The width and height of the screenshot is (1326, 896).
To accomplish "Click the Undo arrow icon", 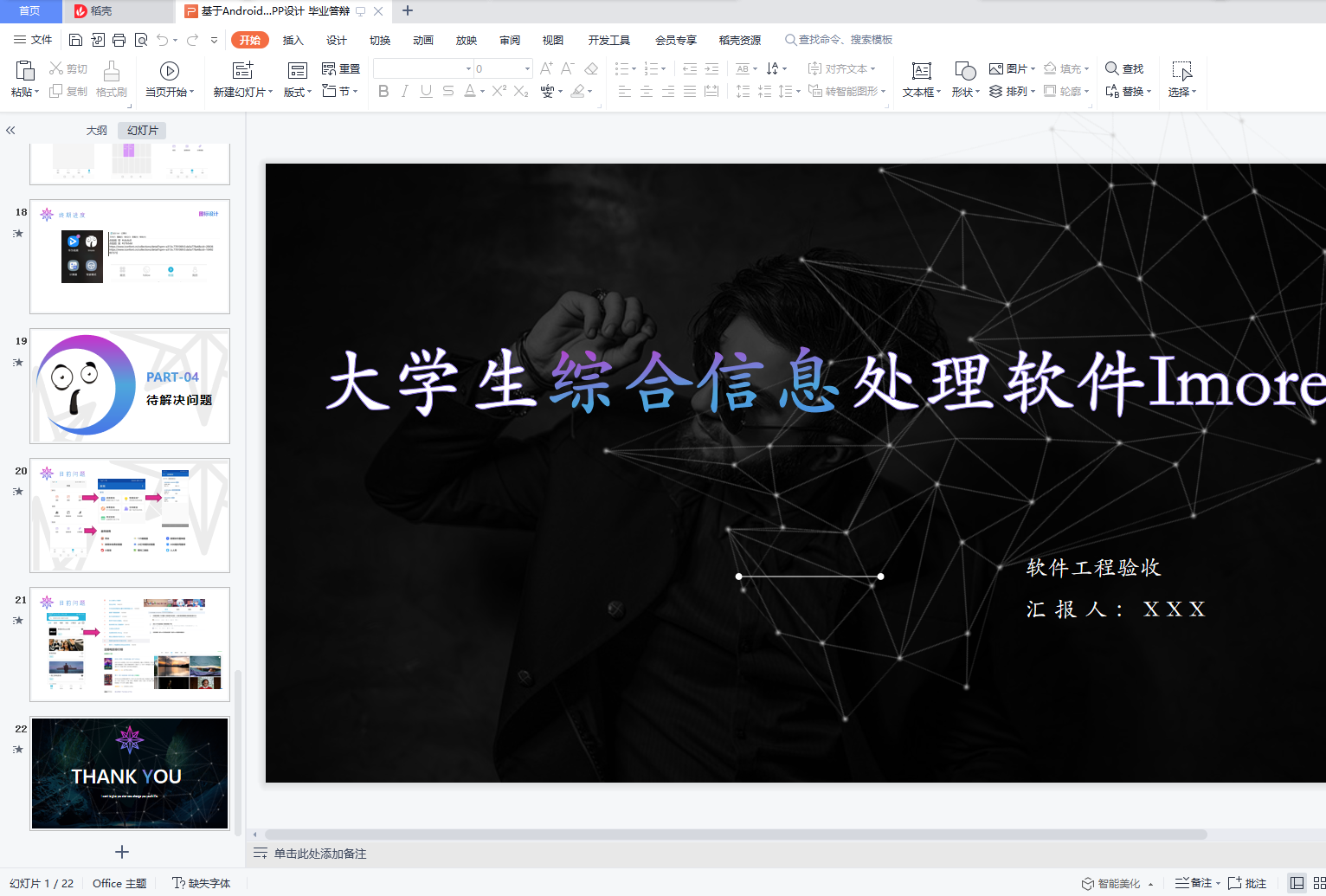I will (163, 40).
